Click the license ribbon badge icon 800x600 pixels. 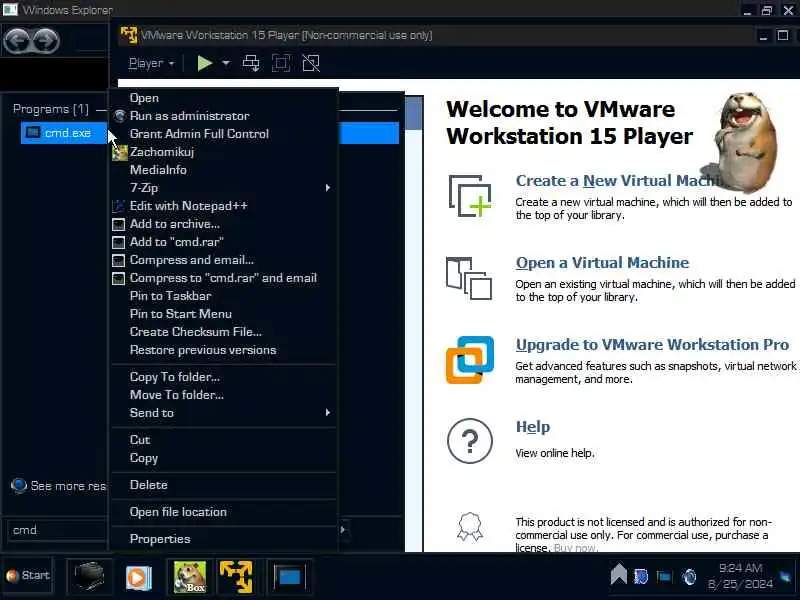tap(469, 526)
